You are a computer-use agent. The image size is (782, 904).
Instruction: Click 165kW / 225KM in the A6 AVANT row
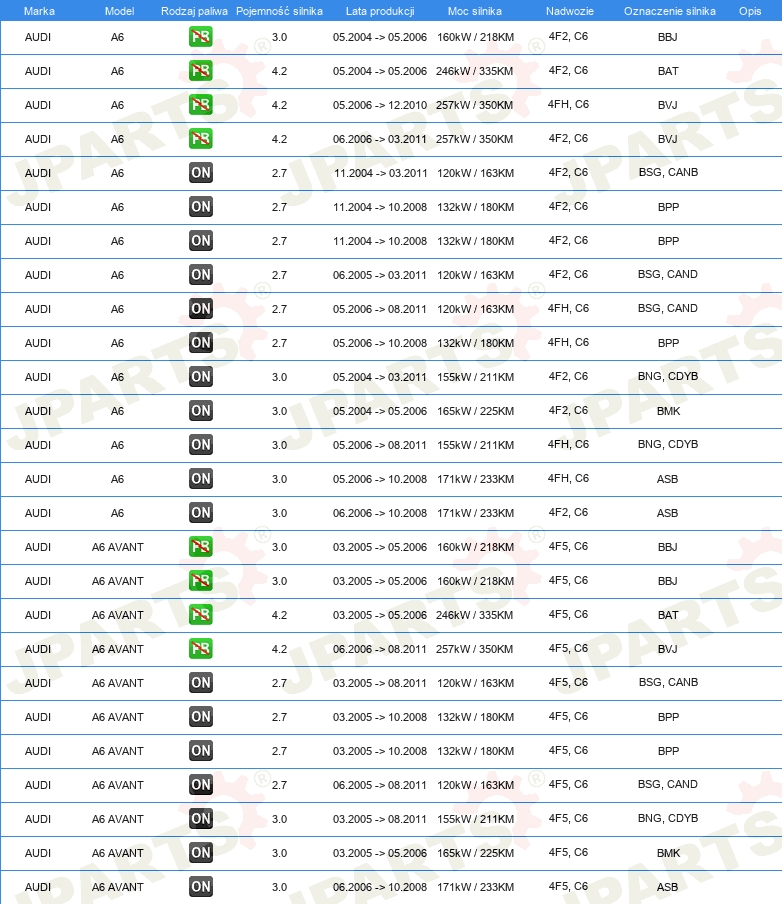(475, 853)
